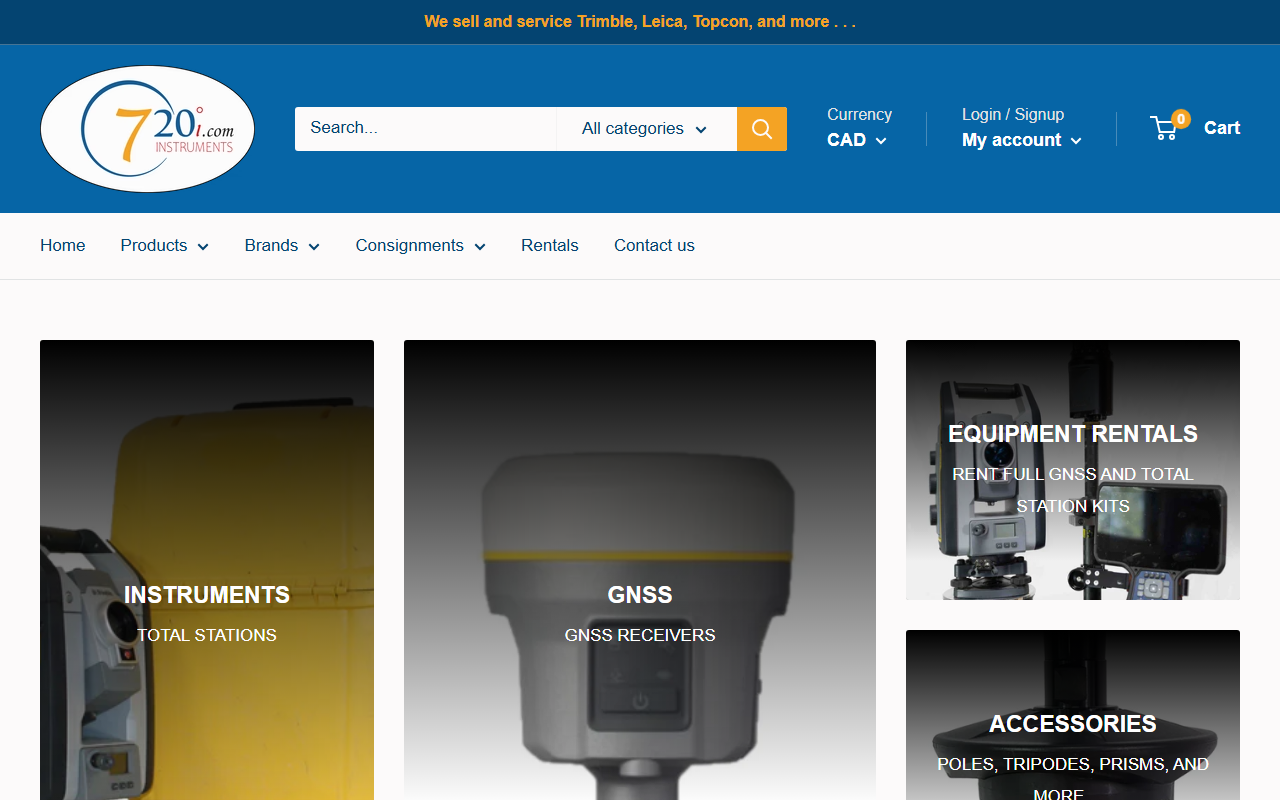Open the Equipment Rentals tile
This screenshot has height=800, width=1280.
click(1073, 470)
